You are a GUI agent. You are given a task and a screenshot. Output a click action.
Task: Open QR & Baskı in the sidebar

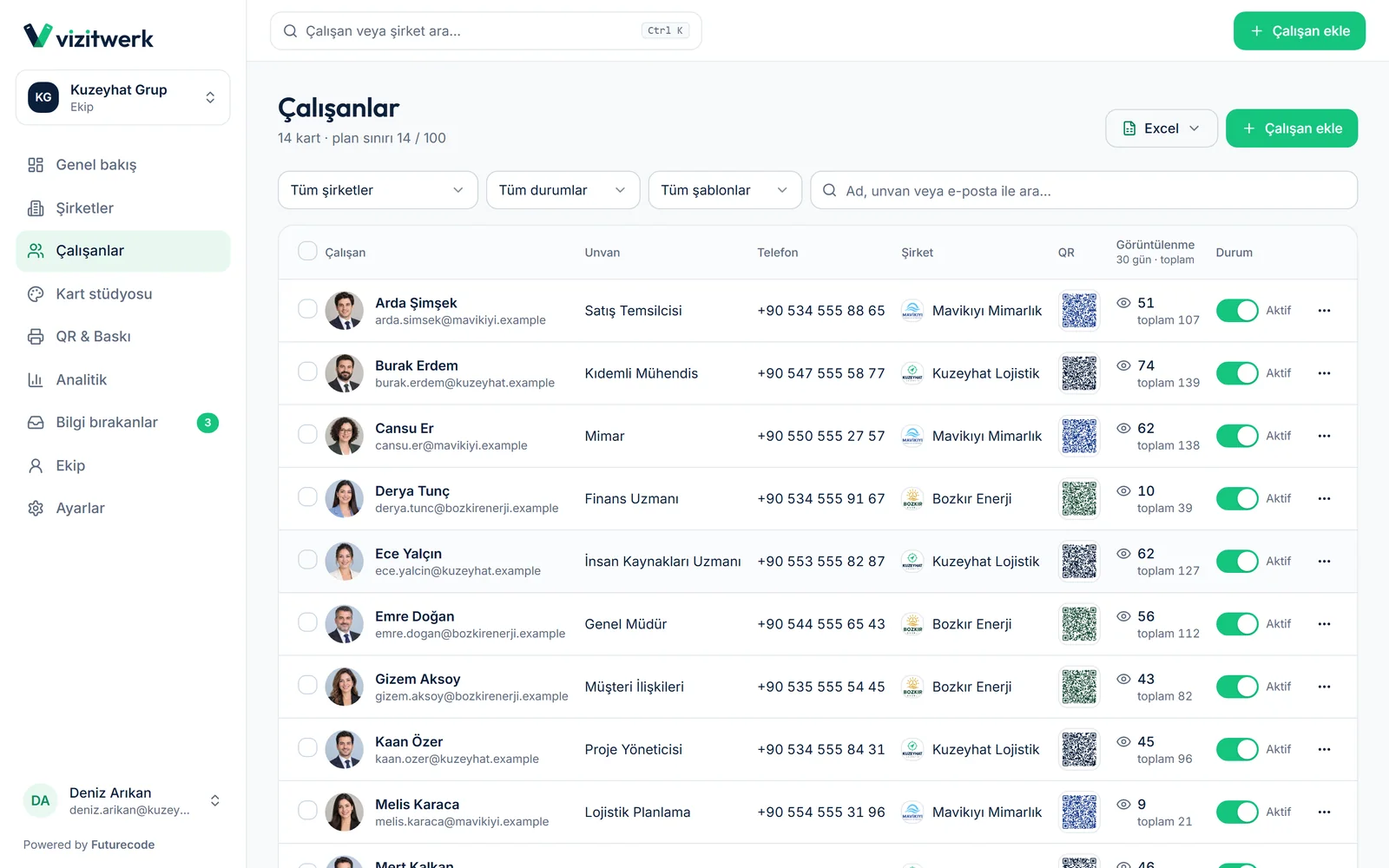[123, 337]
